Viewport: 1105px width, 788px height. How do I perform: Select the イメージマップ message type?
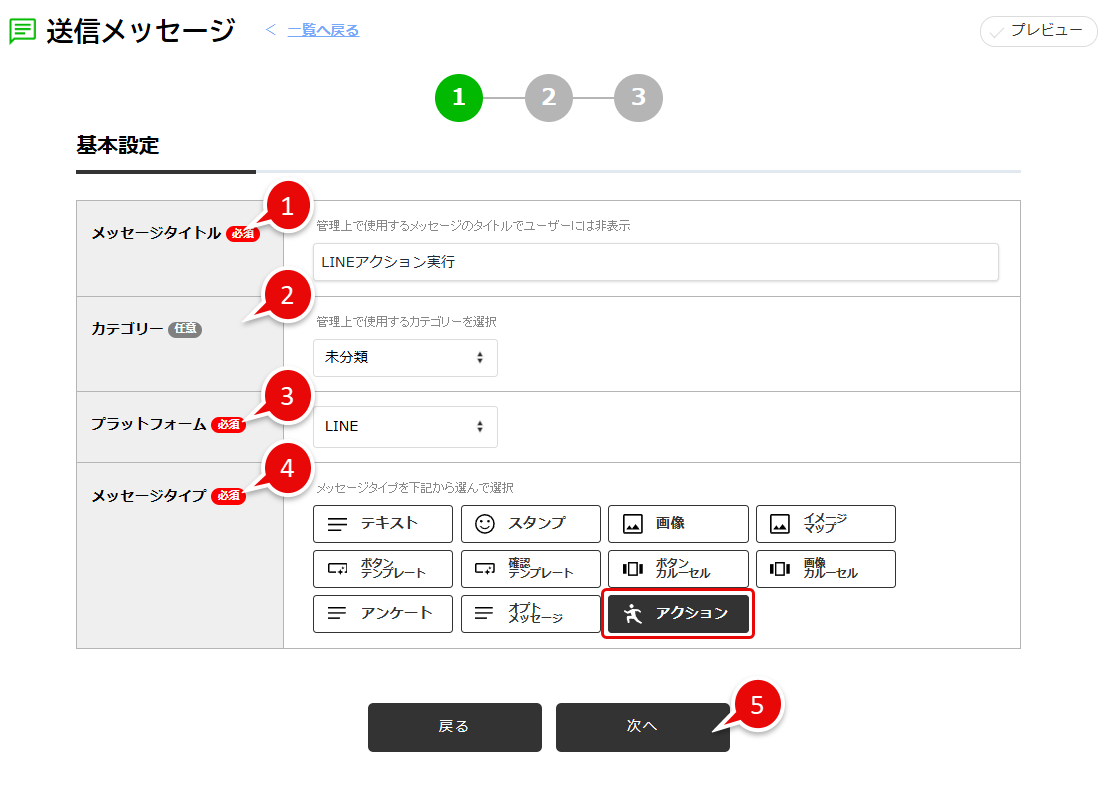tap(826, 523)
